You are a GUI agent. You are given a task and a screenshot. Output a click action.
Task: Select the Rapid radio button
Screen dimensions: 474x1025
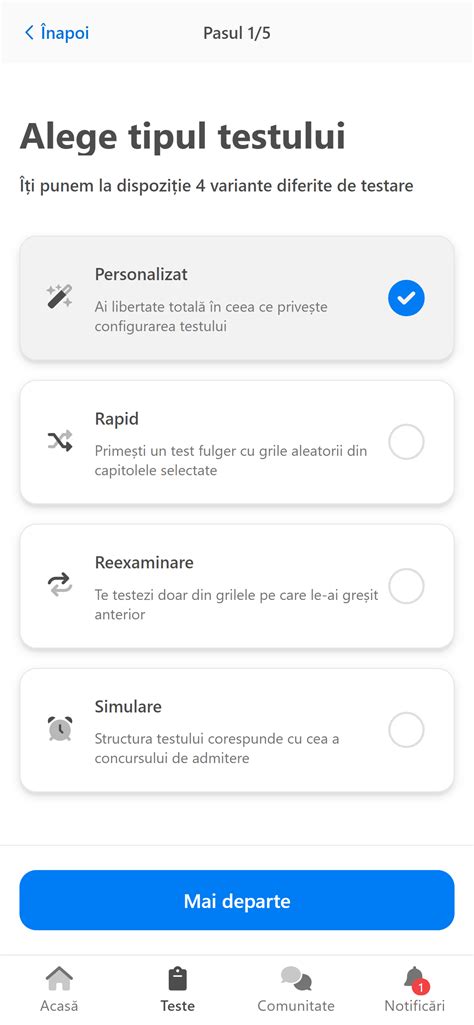[406, 442]
